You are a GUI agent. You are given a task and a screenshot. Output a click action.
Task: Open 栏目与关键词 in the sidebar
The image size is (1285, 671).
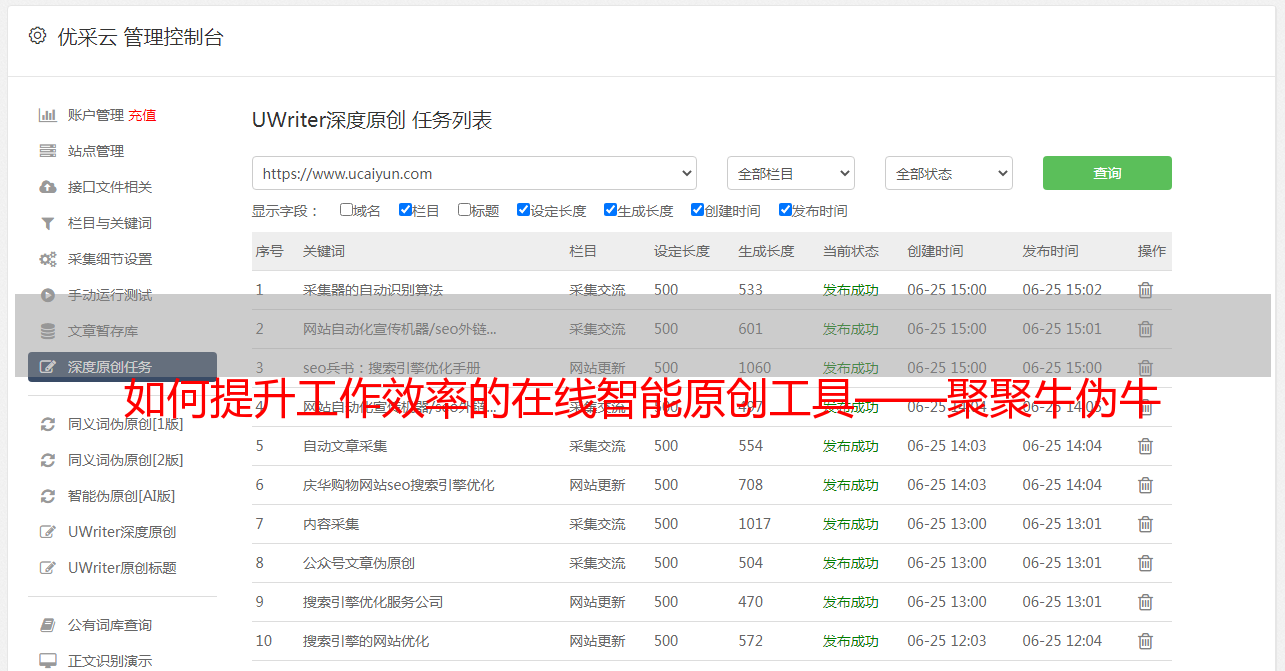coord(110,223)
